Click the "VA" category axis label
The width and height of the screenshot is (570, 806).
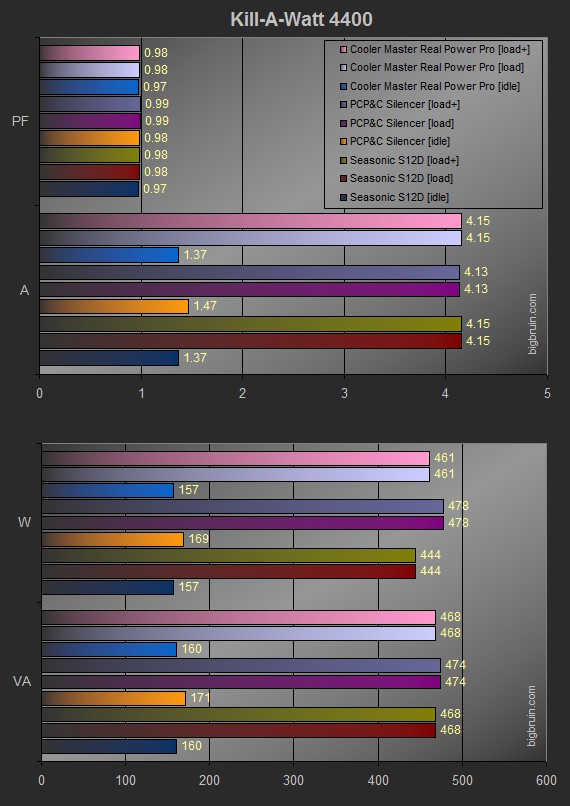click(22, 682)
